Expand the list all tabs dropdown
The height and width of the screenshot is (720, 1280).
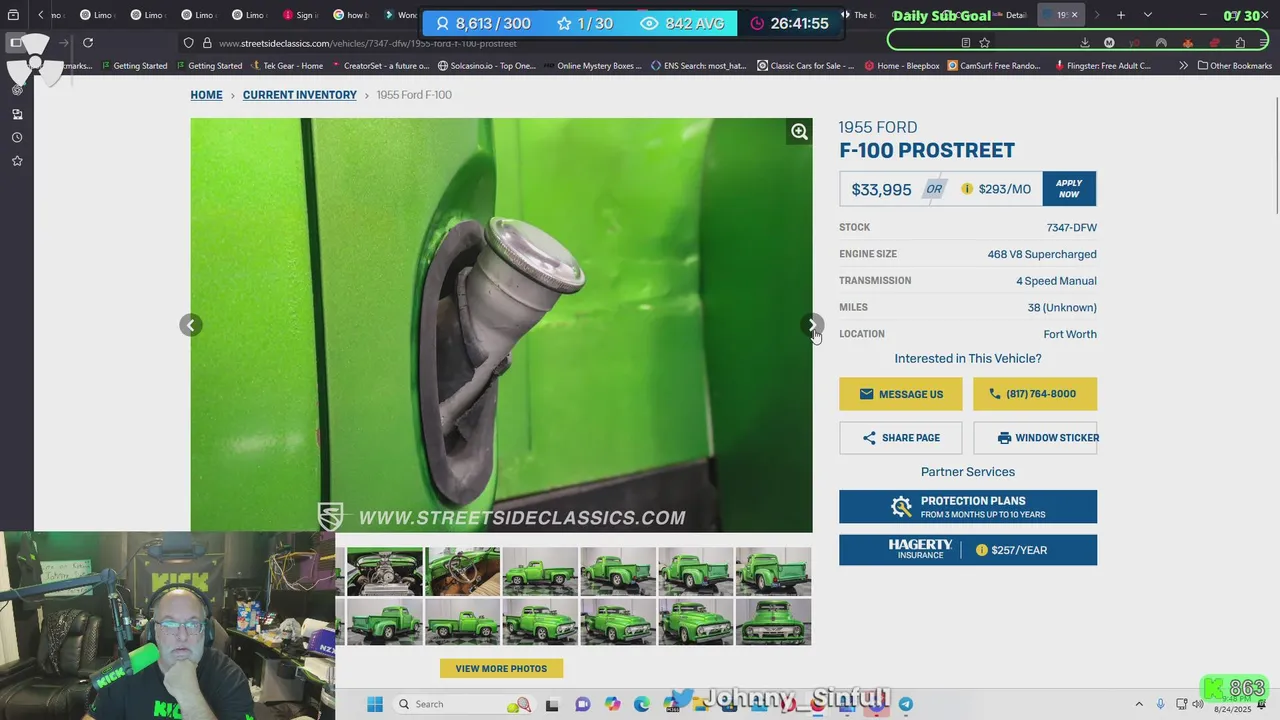[1147, 15]
